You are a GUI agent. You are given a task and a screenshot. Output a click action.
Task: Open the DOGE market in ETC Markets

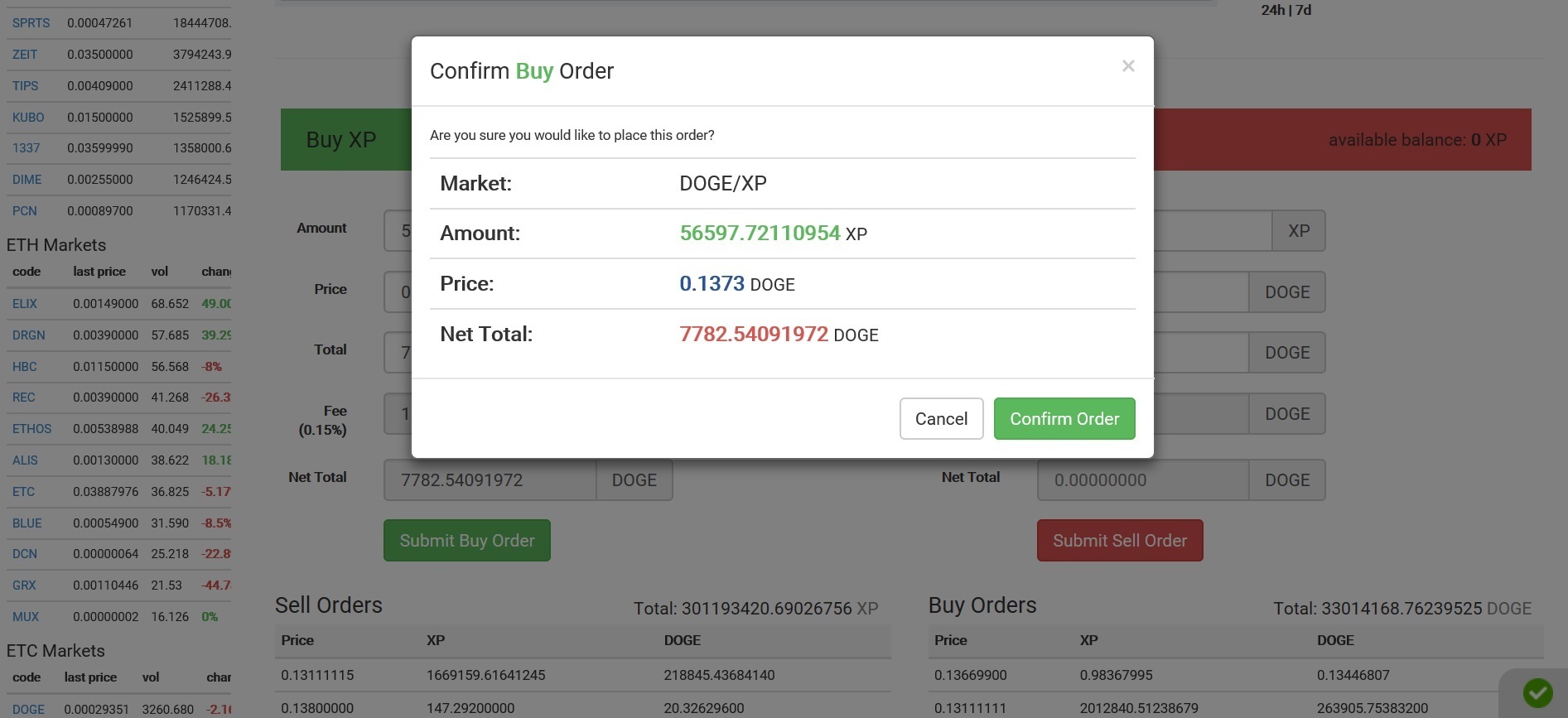click(28, 710)
